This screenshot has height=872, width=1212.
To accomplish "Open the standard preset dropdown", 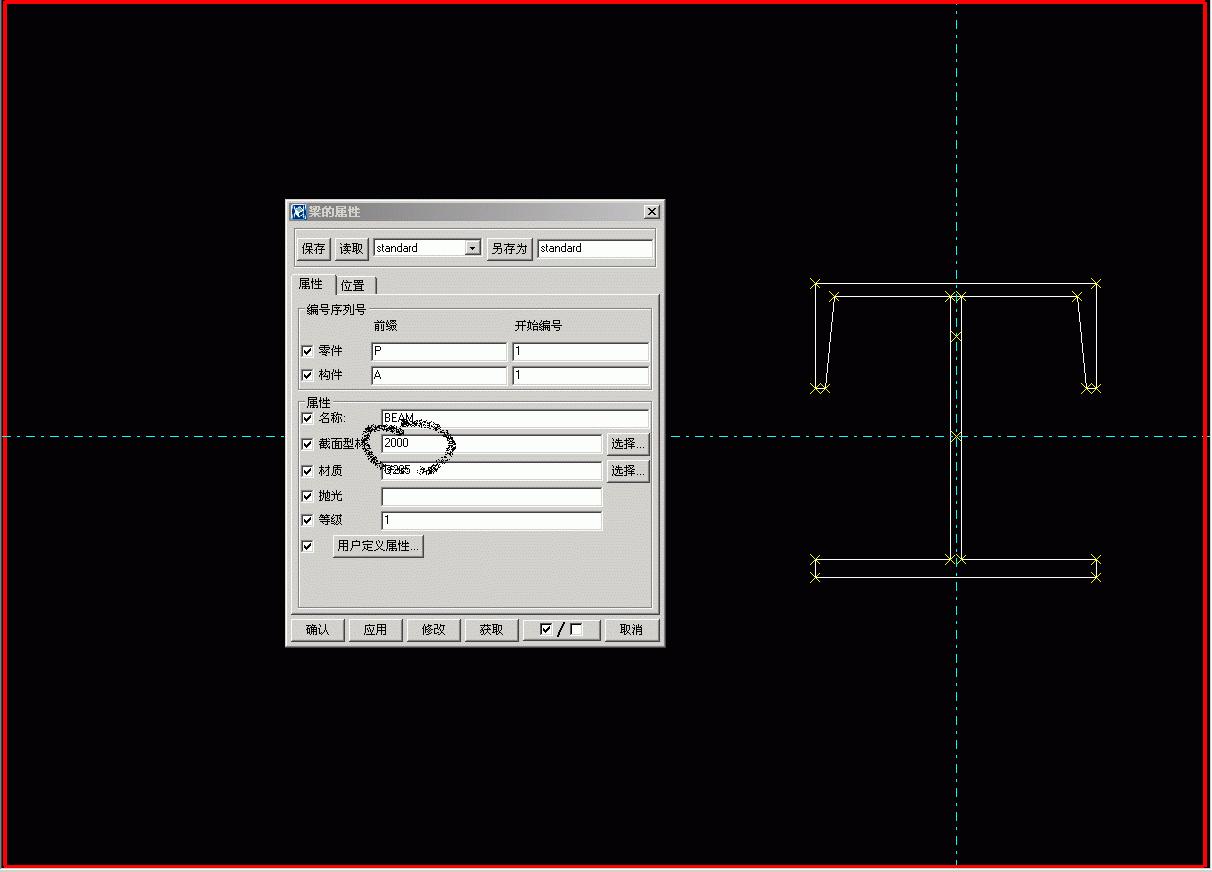I will click(473, 248).
